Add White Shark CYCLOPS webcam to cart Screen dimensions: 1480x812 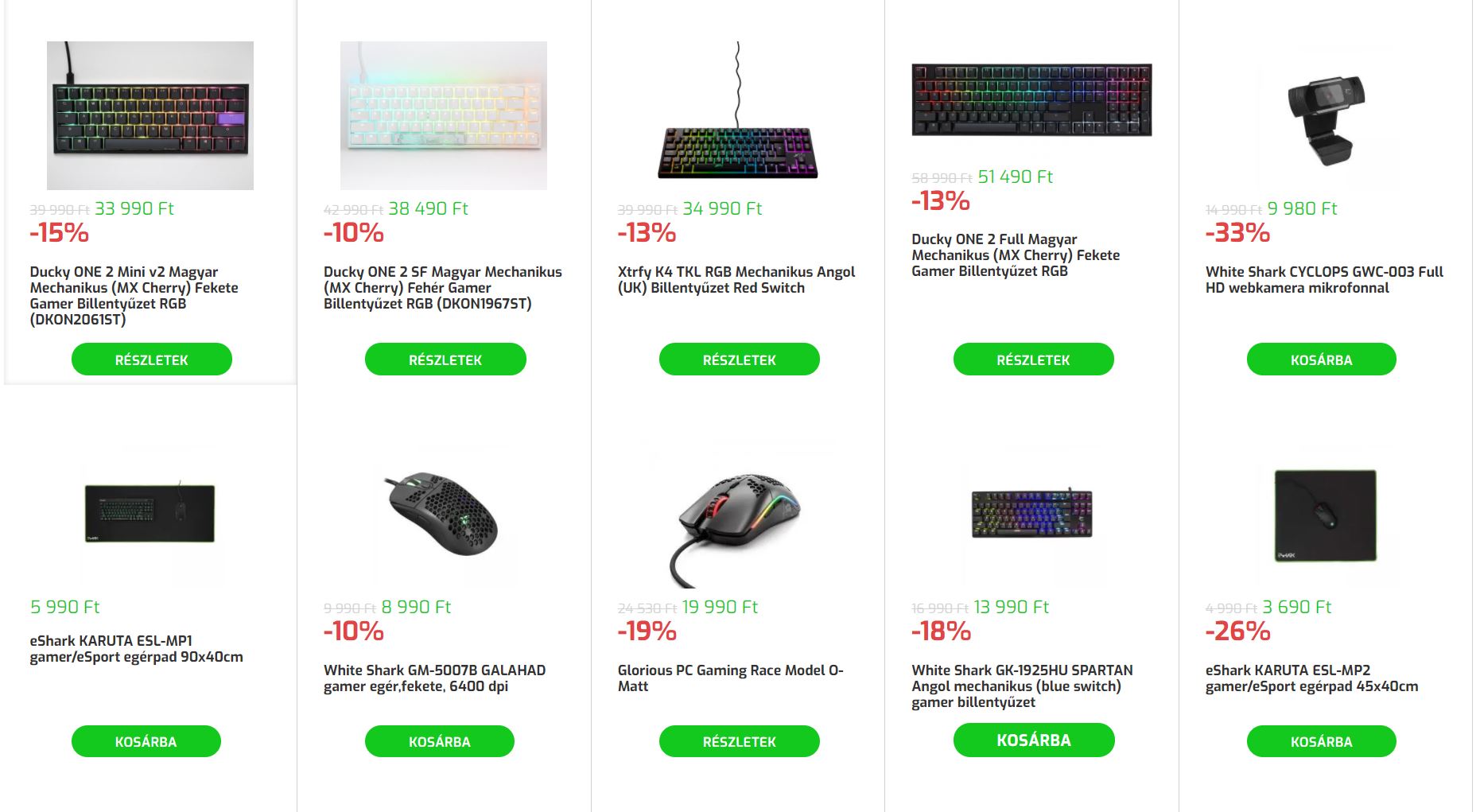tap(1321, 359)
